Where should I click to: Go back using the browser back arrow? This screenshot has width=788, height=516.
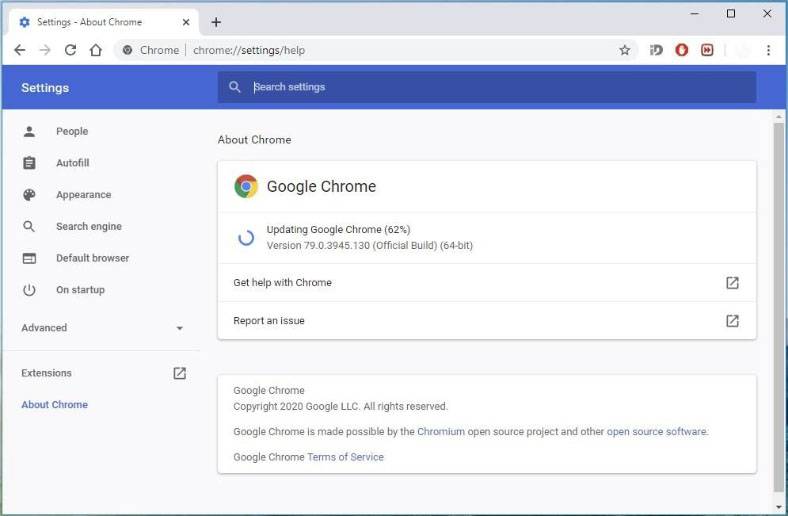20,50
